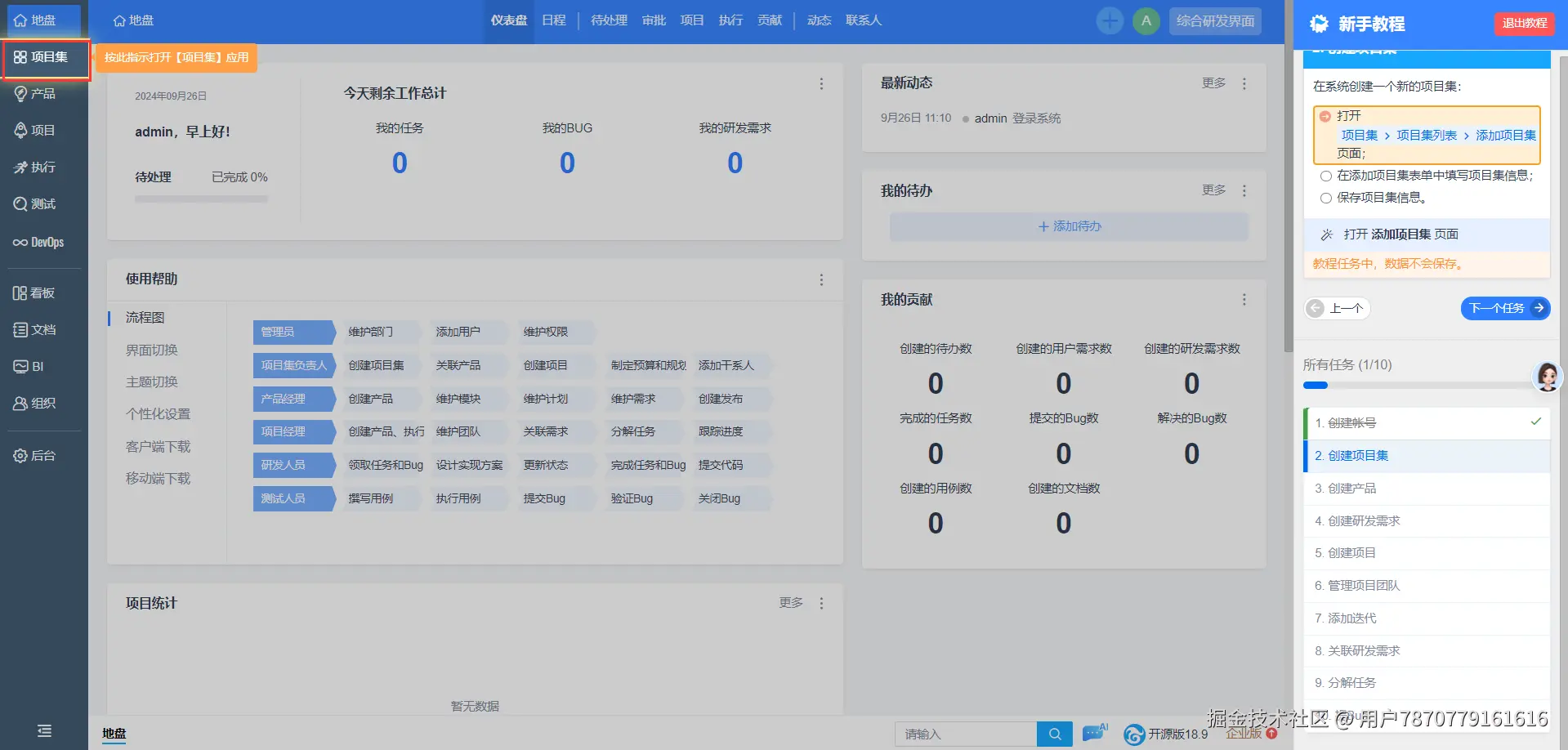Click the 下一个任务 button
1568x750 pixels.
click(x=1505, y=308)
